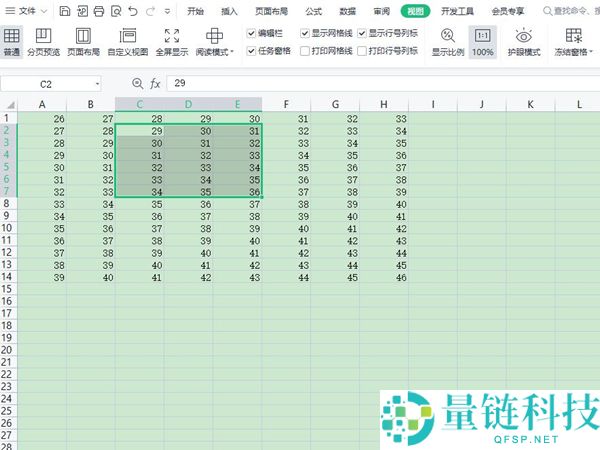Toggle Print Row/Column Headers (打印行号列标) checkbox

[x=362, y=51]
